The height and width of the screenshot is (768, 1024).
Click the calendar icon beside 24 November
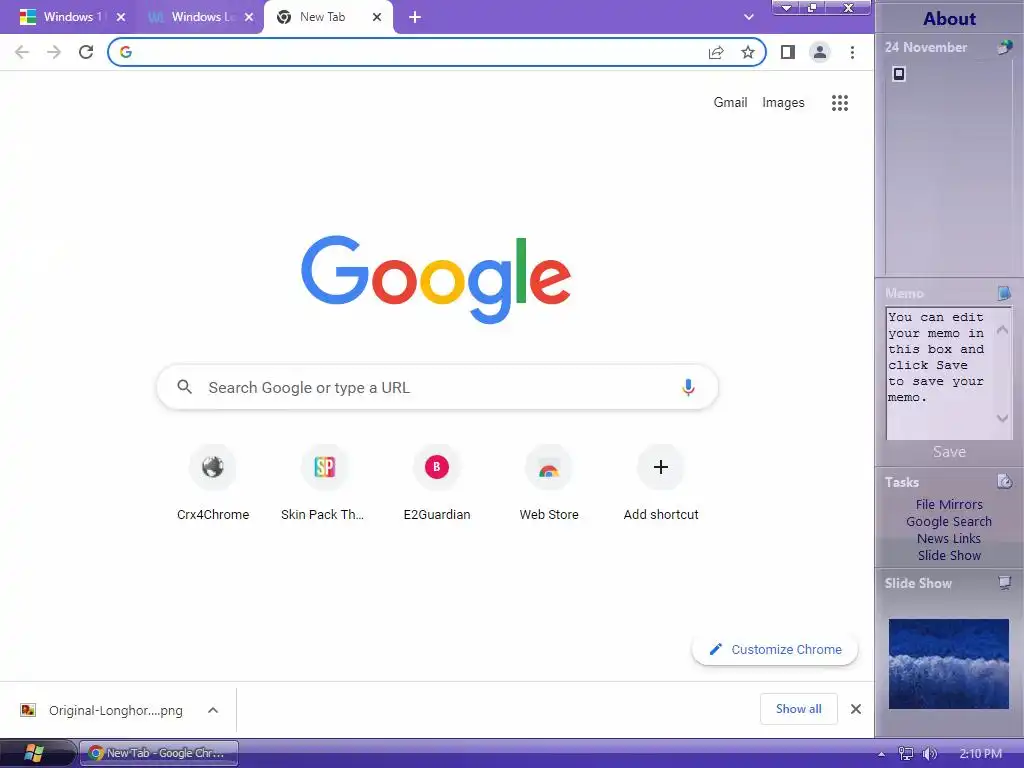1004,47
